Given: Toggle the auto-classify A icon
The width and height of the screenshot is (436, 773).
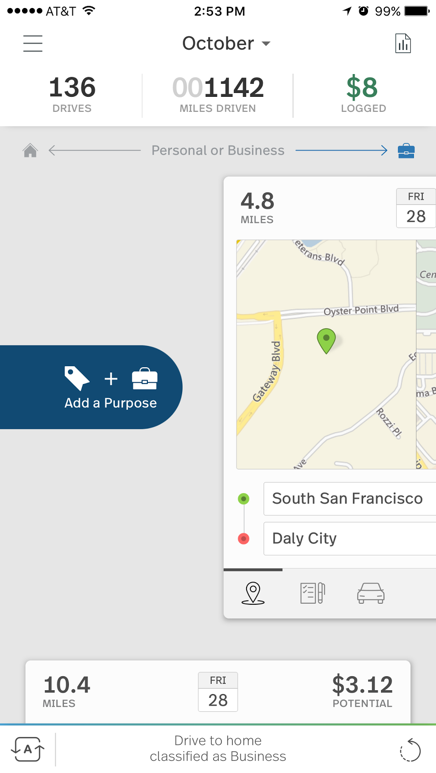Looking at the screenshot, I should coord(28,750).
